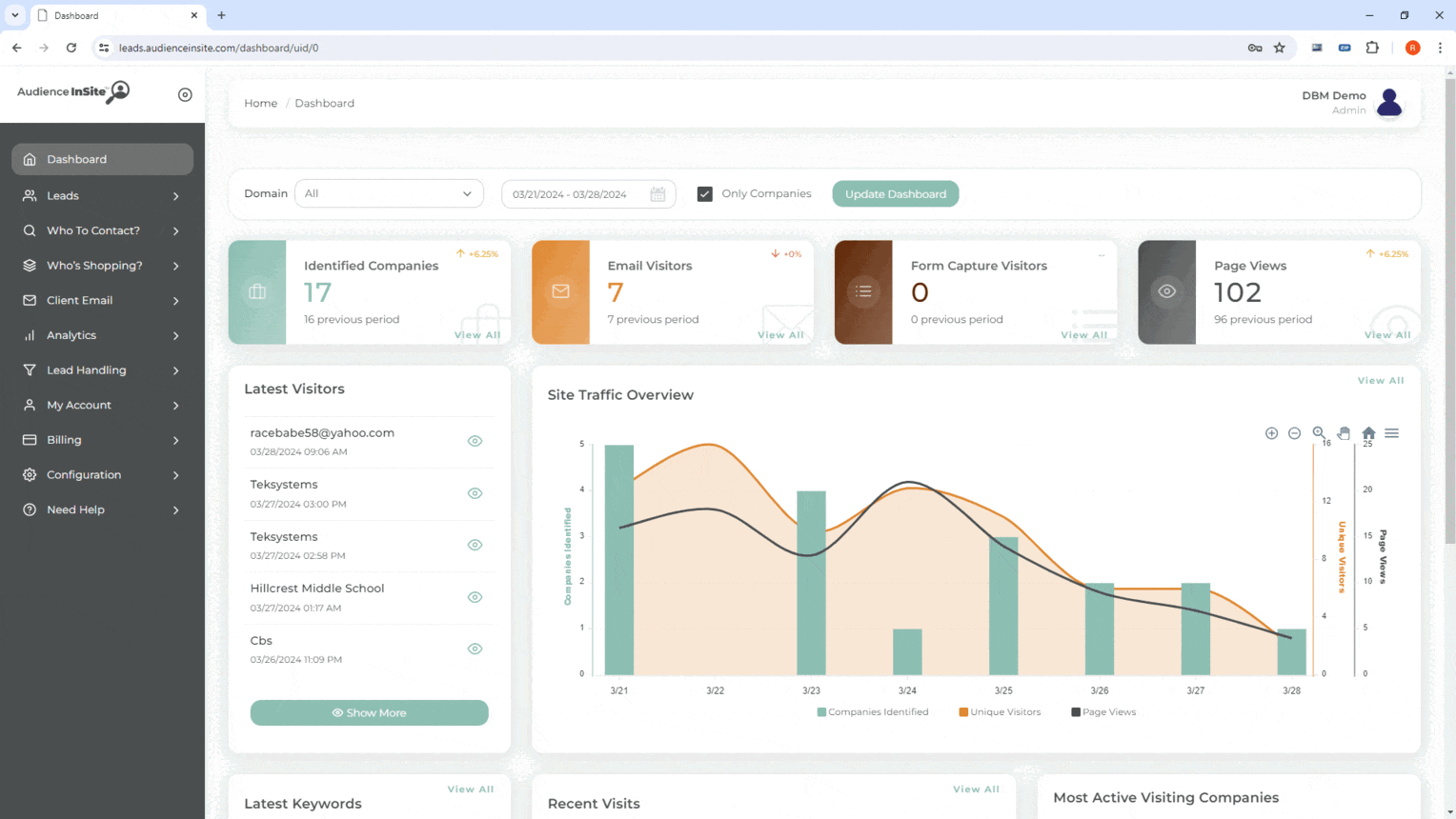Screen dimensions: 1456x819
Task: Expand the Analytics sidebar section
Action: [102, 335]
